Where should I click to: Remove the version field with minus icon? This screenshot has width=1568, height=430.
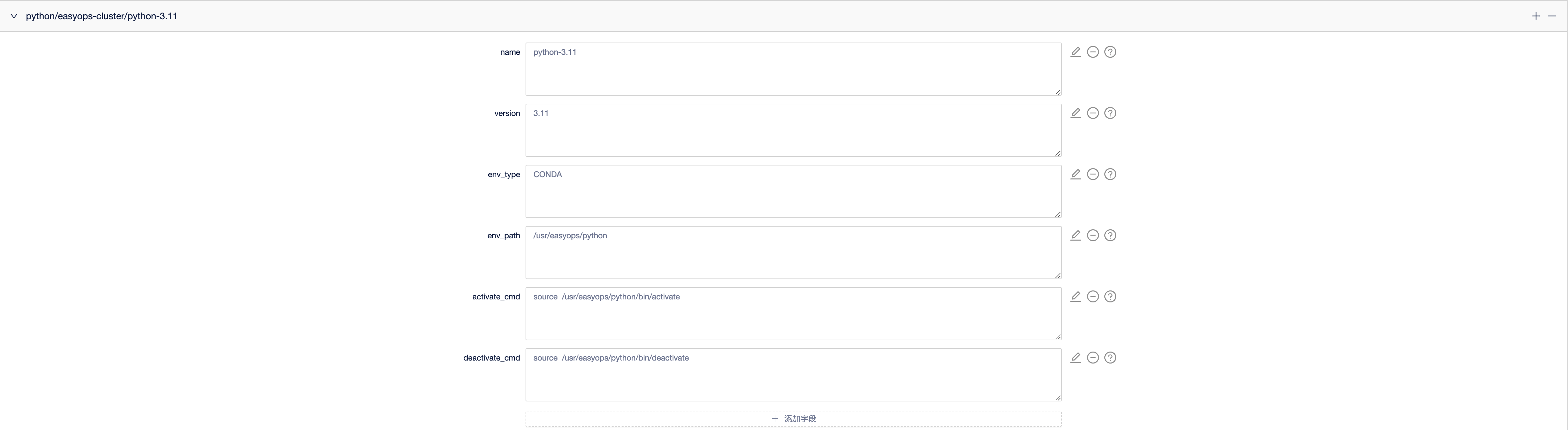(1093, 113)
